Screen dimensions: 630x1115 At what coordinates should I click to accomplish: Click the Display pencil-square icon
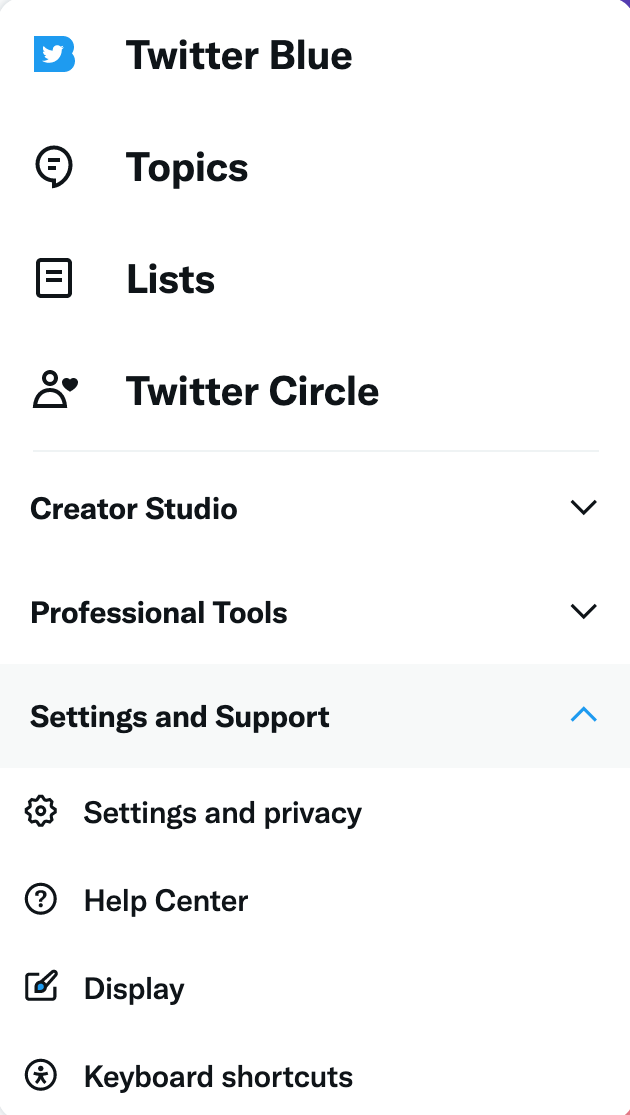(41, 988)
